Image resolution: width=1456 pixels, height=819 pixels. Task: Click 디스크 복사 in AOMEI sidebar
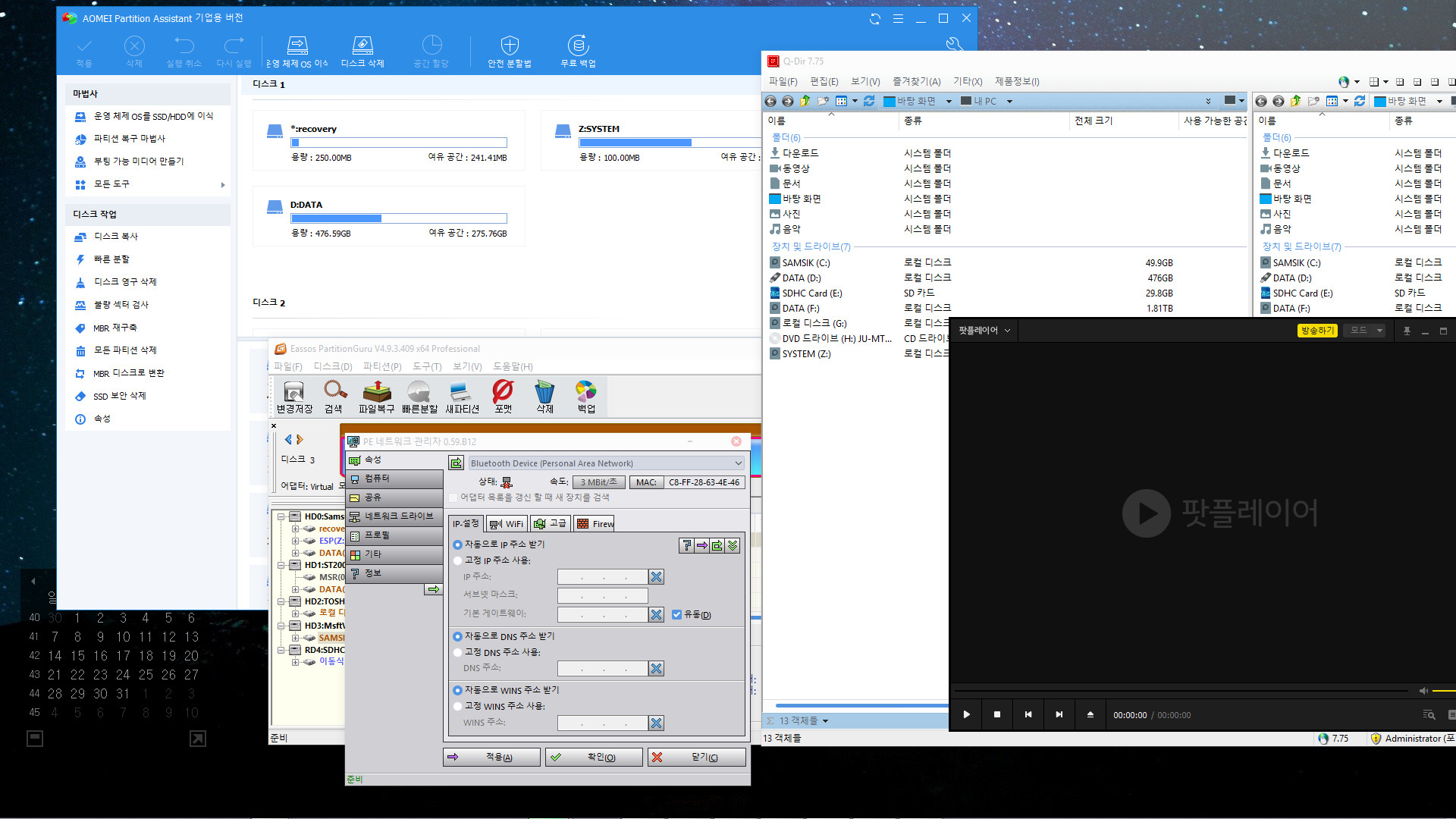click(116, 237)
